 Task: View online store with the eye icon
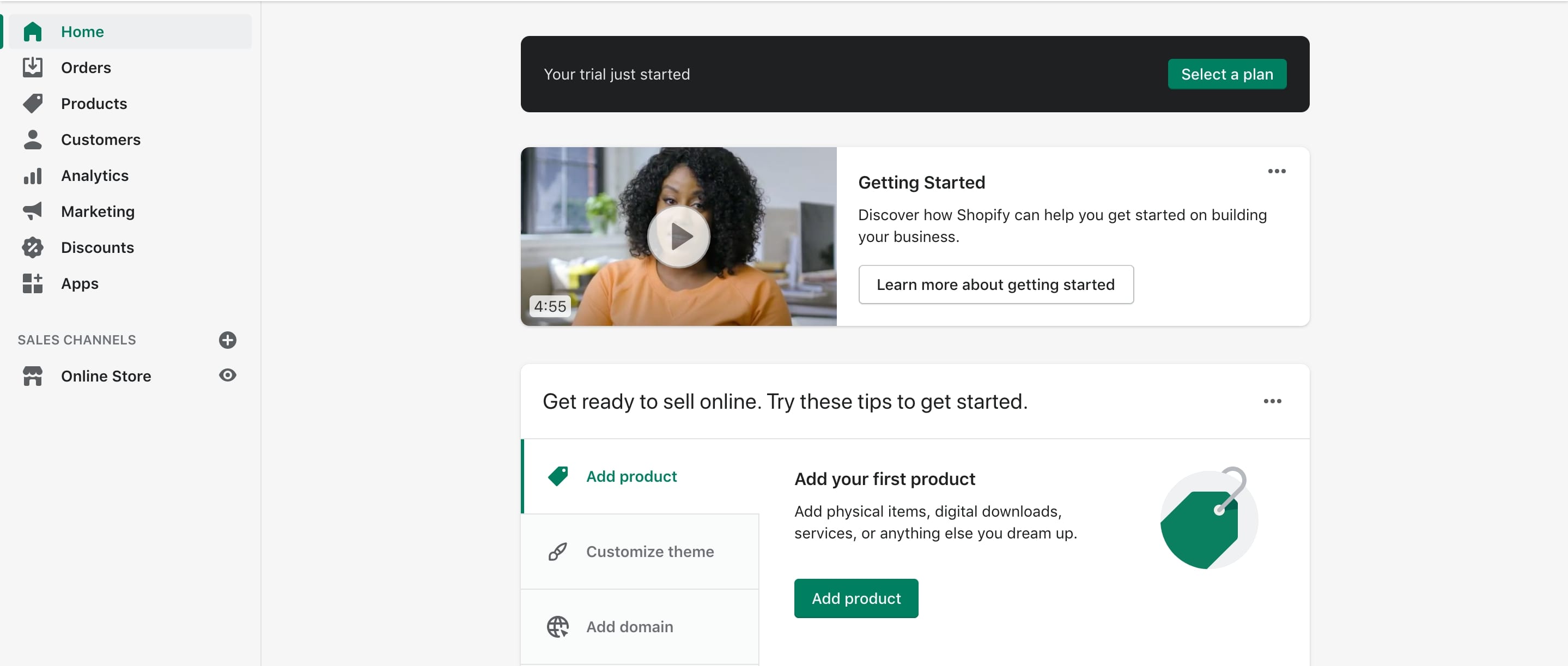tap(227, 375)
